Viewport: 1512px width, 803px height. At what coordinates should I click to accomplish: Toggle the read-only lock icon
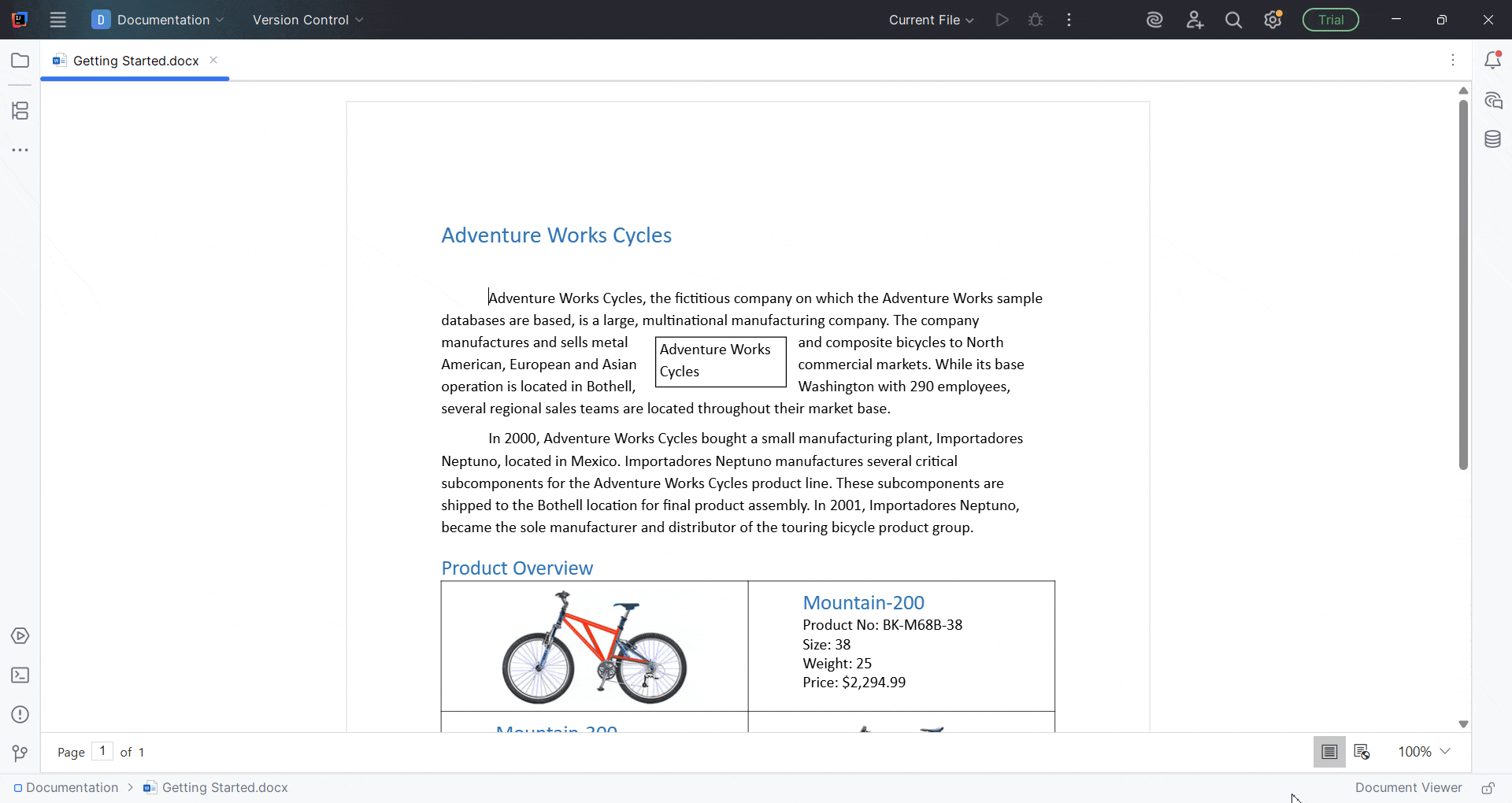tap(1488, 788)
